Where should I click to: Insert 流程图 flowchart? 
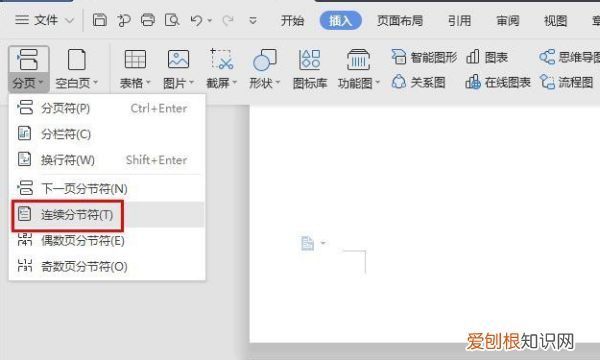click(x=566, y=82)
